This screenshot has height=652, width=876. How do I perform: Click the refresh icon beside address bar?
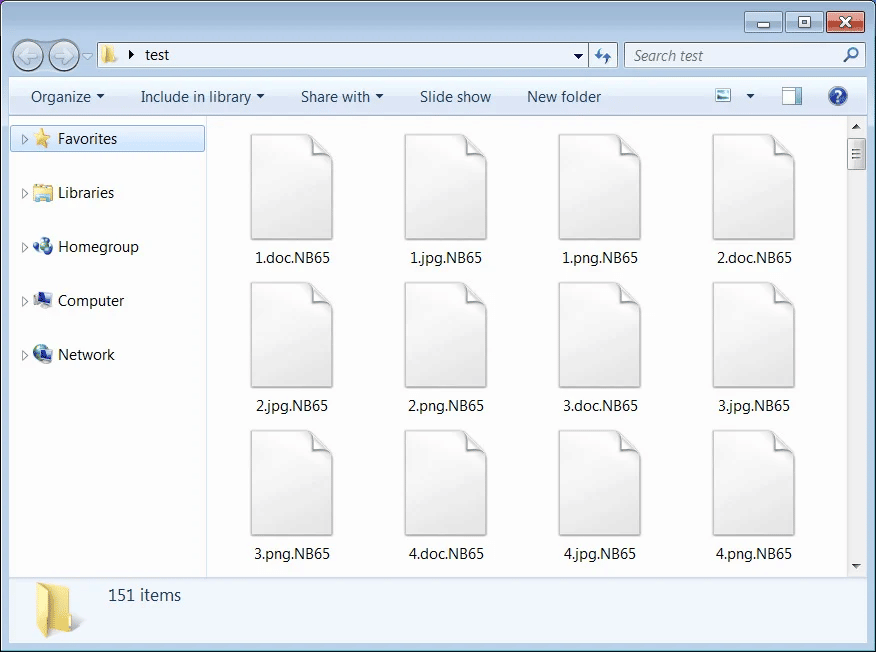coord(603,56)
